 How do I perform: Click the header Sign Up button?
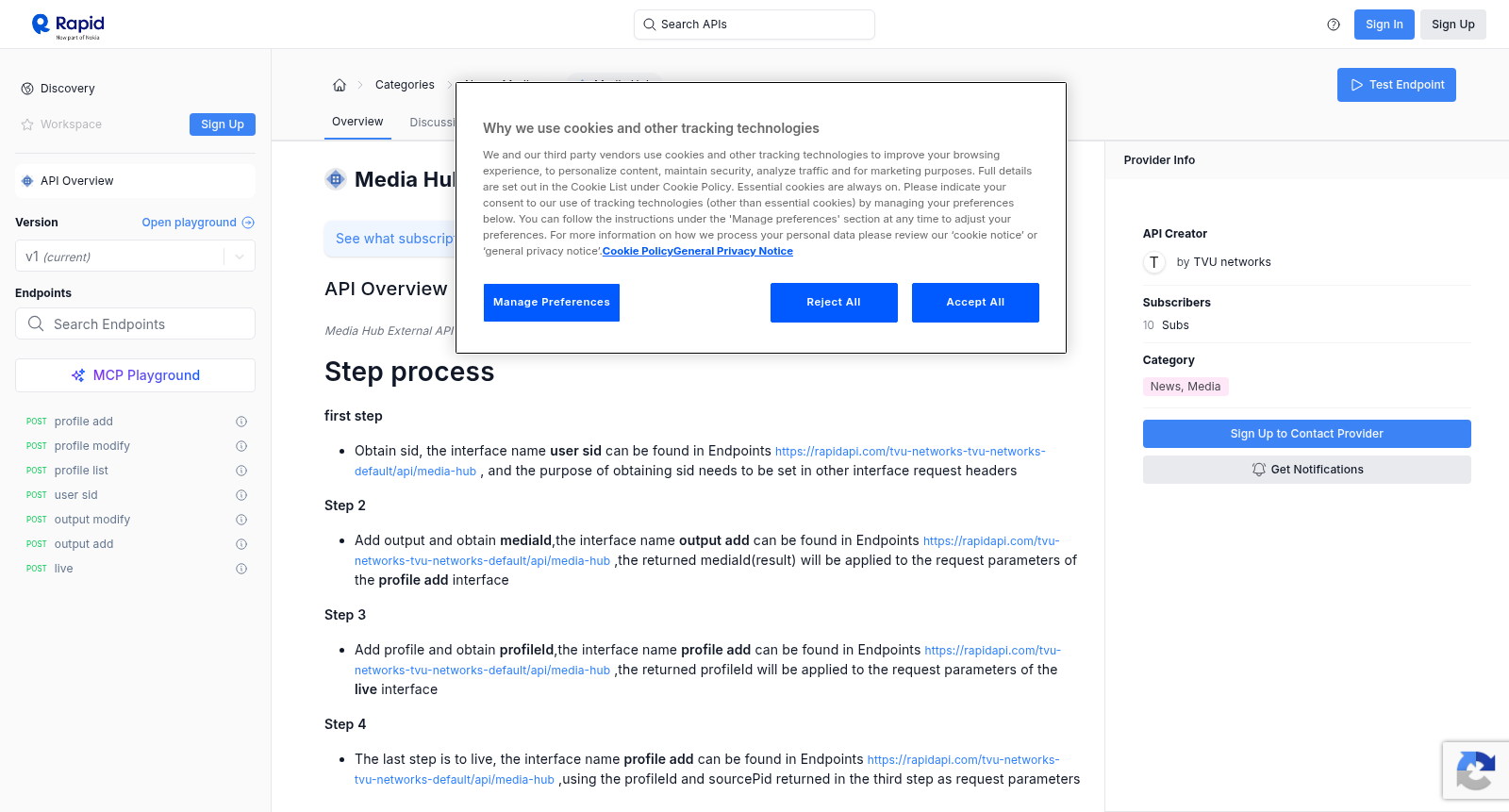pyautogui.click(x=1453, y=25)
